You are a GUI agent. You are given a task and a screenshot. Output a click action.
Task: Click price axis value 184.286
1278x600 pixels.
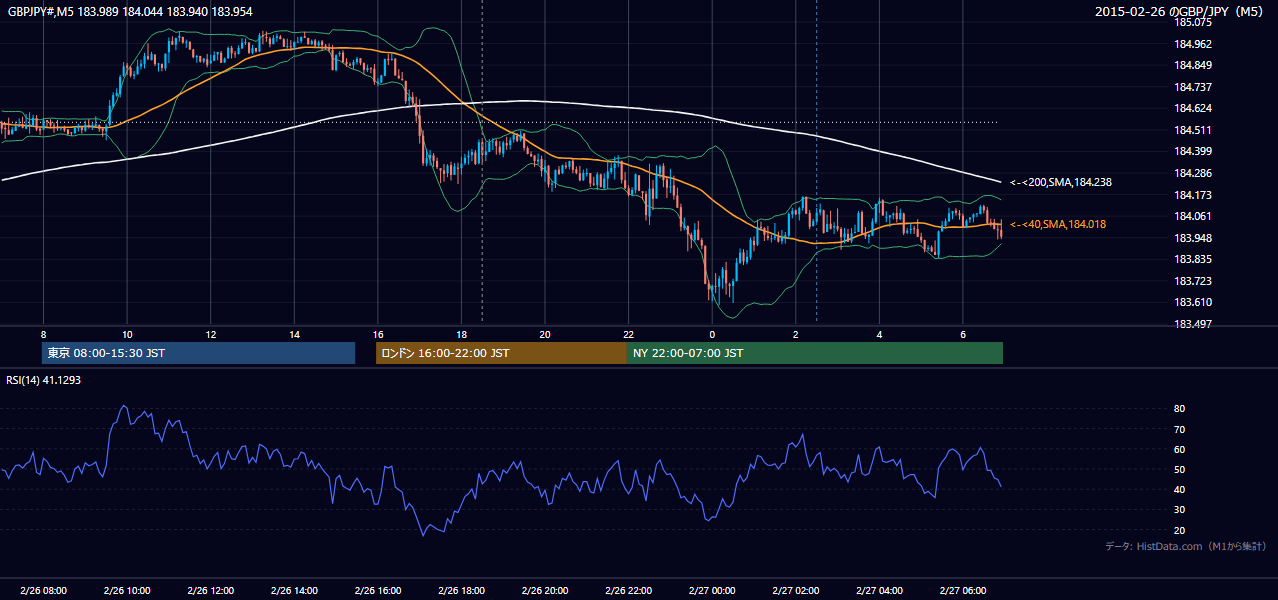pos(1193,173)
